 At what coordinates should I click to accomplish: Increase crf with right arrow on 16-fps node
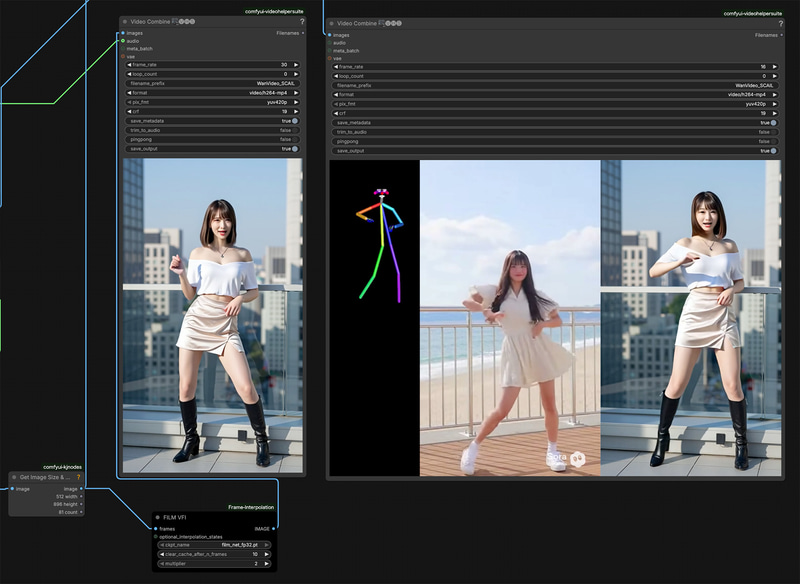774,113
